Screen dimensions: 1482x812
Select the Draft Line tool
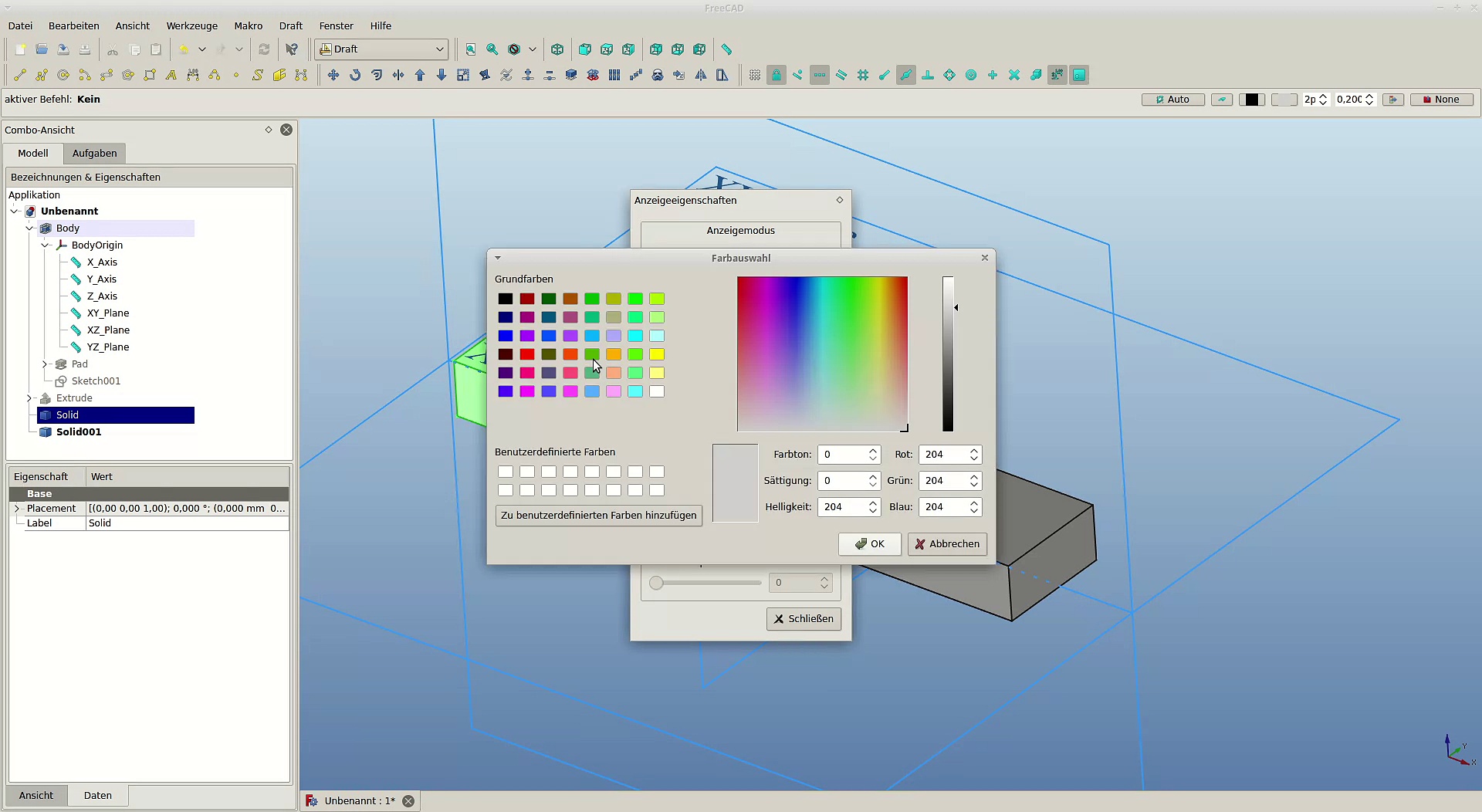[20, 75]
